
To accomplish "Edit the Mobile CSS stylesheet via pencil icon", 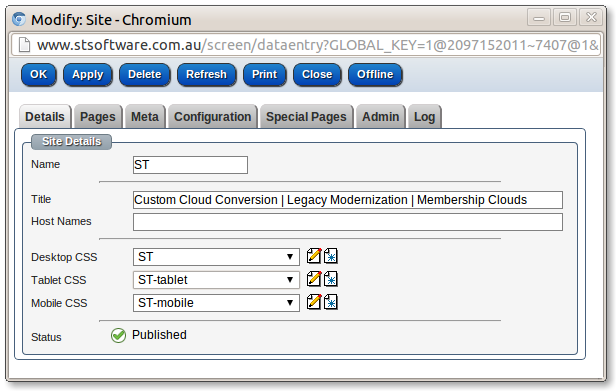I will tap(314, 302).
